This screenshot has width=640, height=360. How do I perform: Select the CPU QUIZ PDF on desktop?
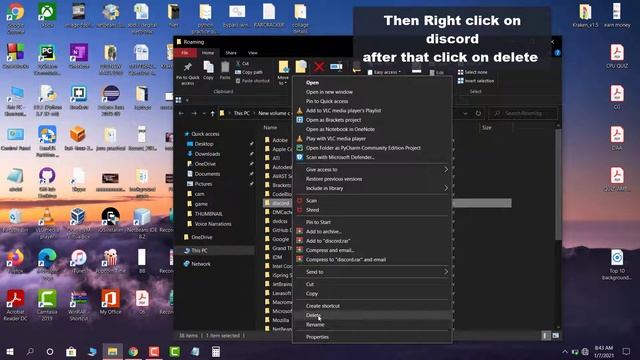[x=617, y=56]
